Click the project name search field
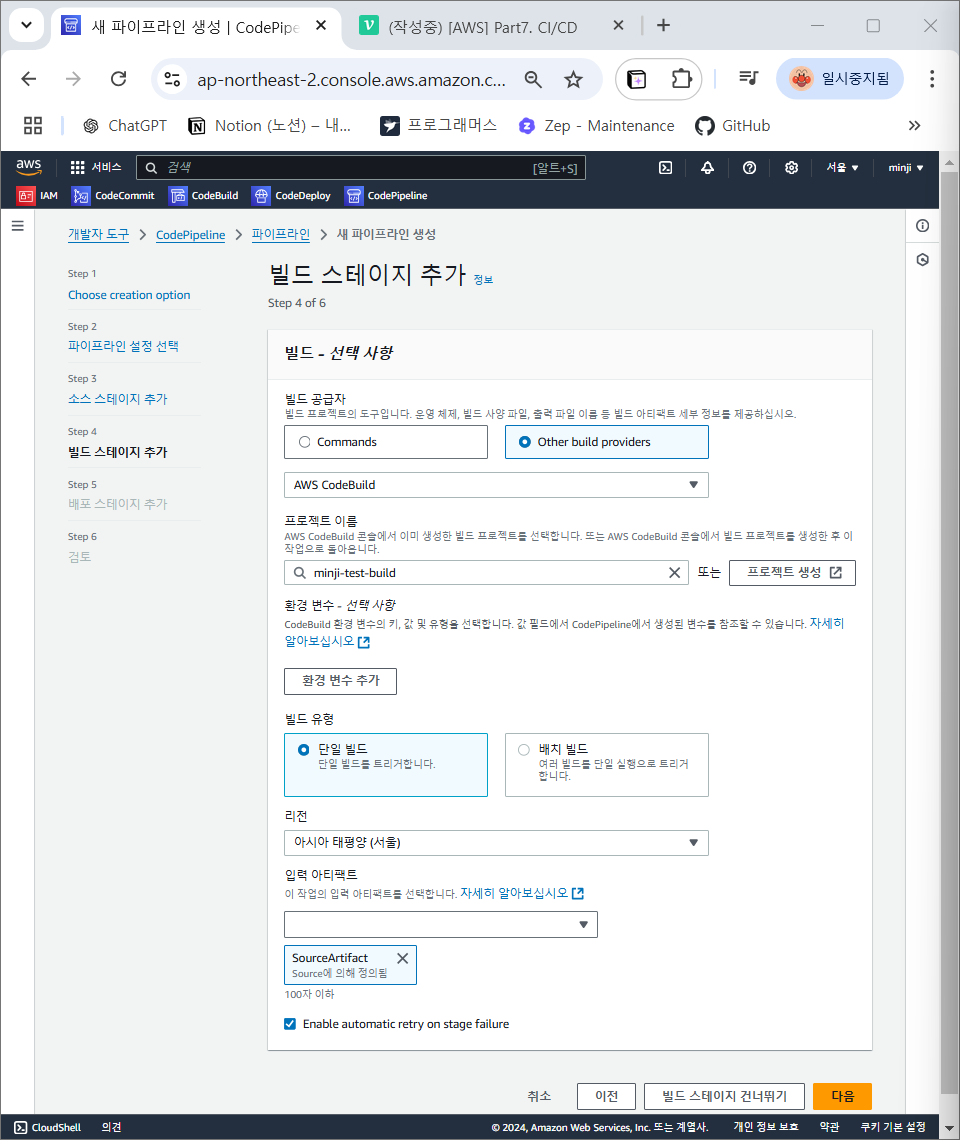The height and width of the screenshot is (1140, 960). tap(487, 573)
